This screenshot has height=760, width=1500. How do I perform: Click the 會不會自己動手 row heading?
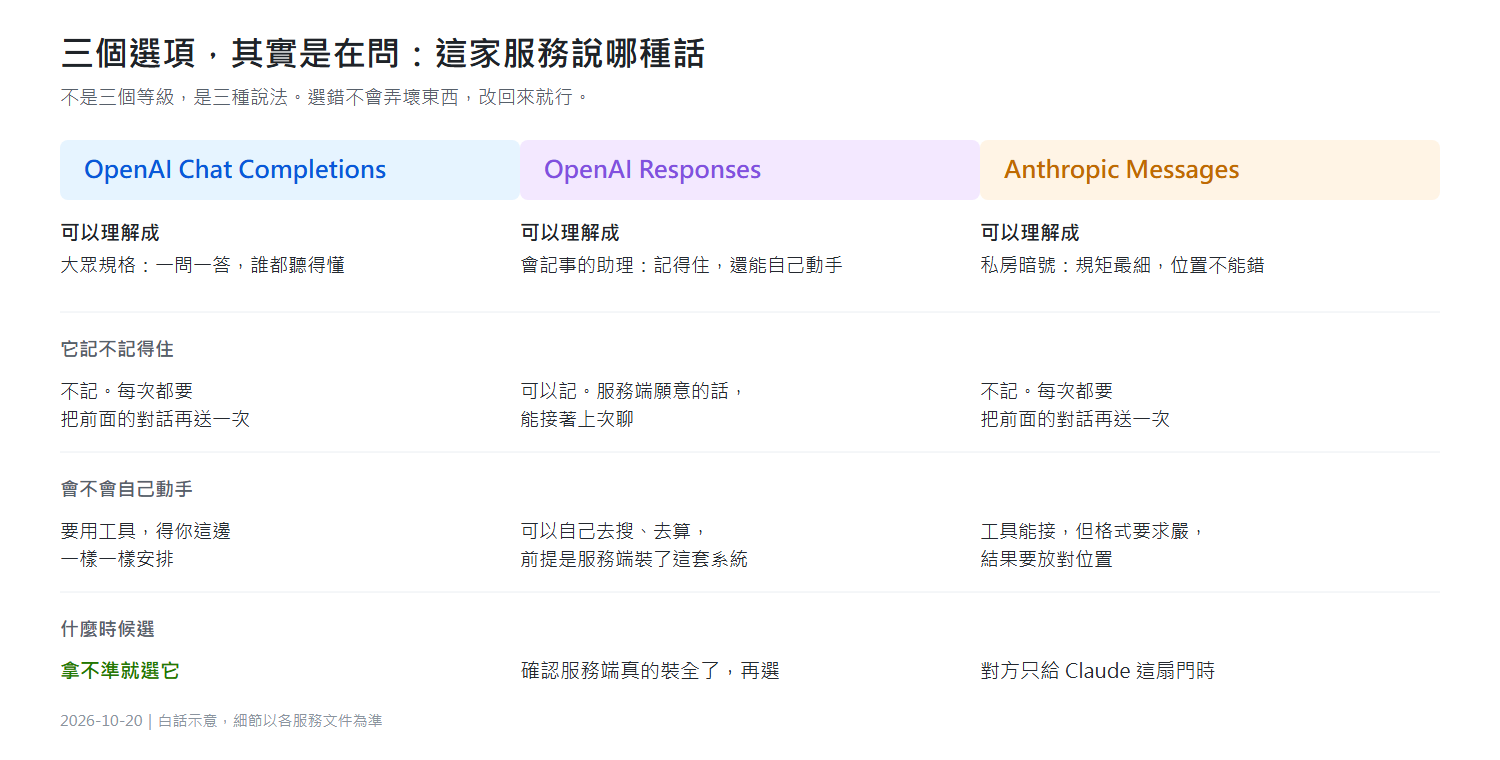coord(126,489)
